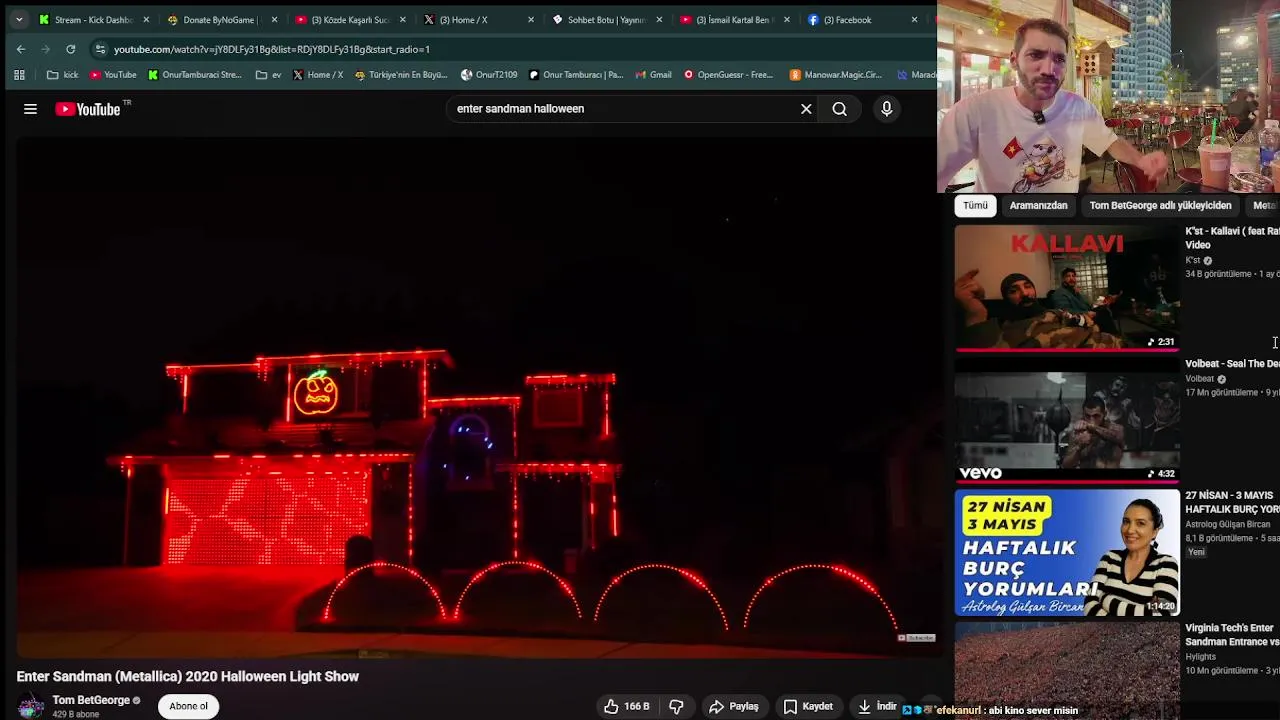Select the Aramanızdan filter chip

1038,205
